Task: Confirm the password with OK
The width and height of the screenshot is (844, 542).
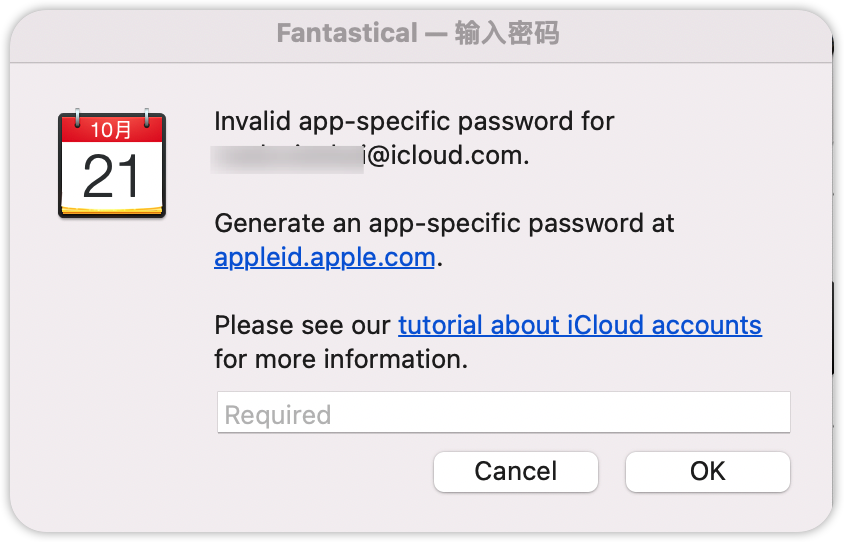Action: pyautogui.click(x=708, y=471)
